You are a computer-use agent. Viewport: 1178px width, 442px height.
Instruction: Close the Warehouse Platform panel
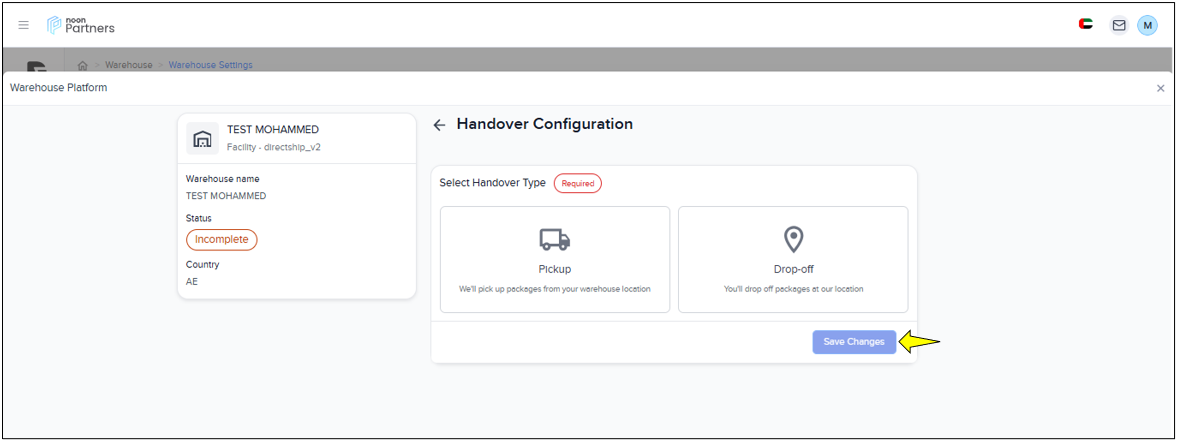point(1160,88)
